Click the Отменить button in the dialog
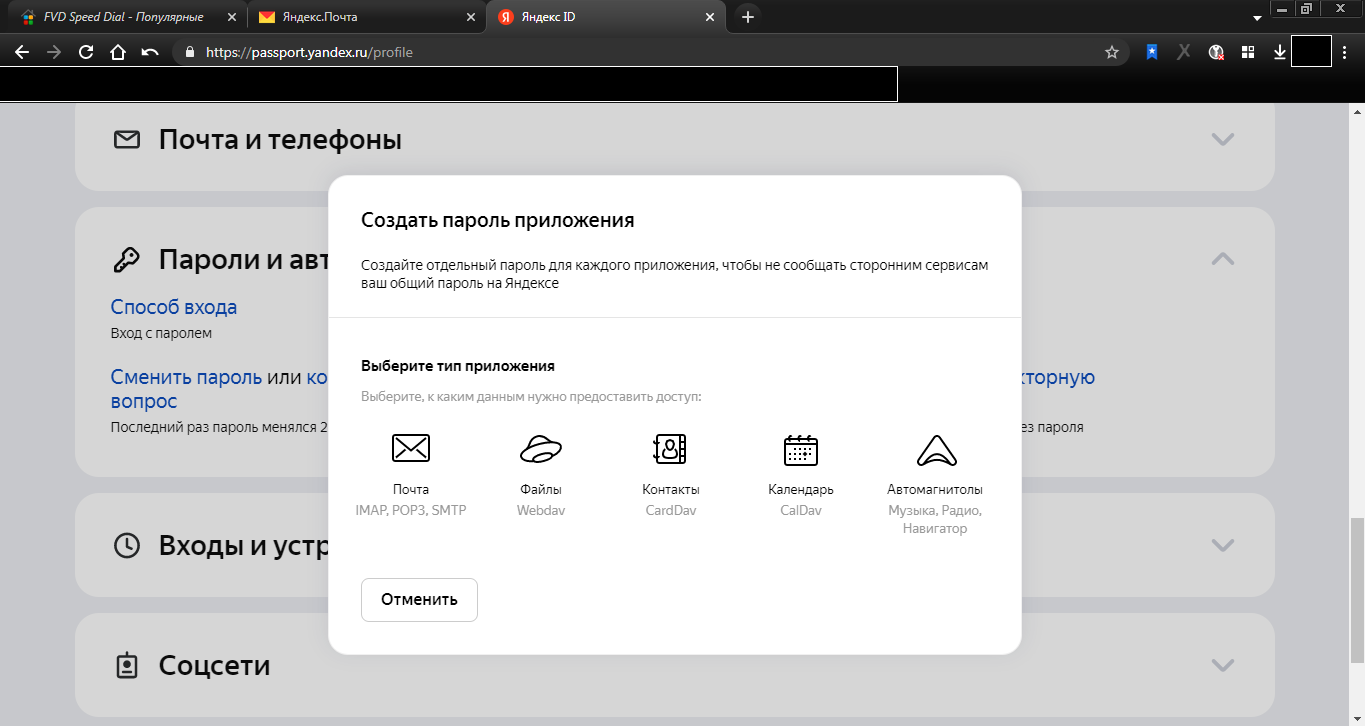The image size is (1365, 726). tap(418, 599)
